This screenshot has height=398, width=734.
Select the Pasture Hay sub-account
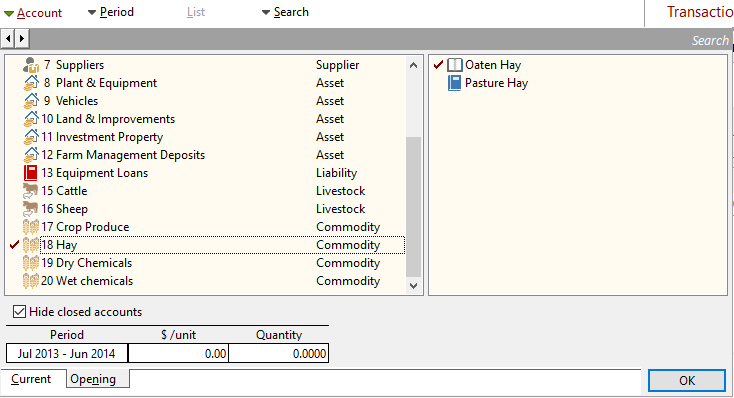[496, 83]
